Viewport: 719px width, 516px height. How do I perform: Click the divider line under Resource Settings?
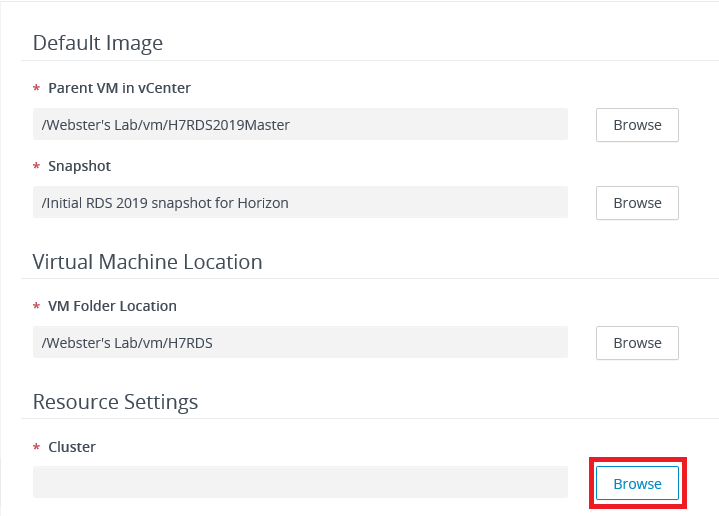pyautogui.click(x=370, y=419)
